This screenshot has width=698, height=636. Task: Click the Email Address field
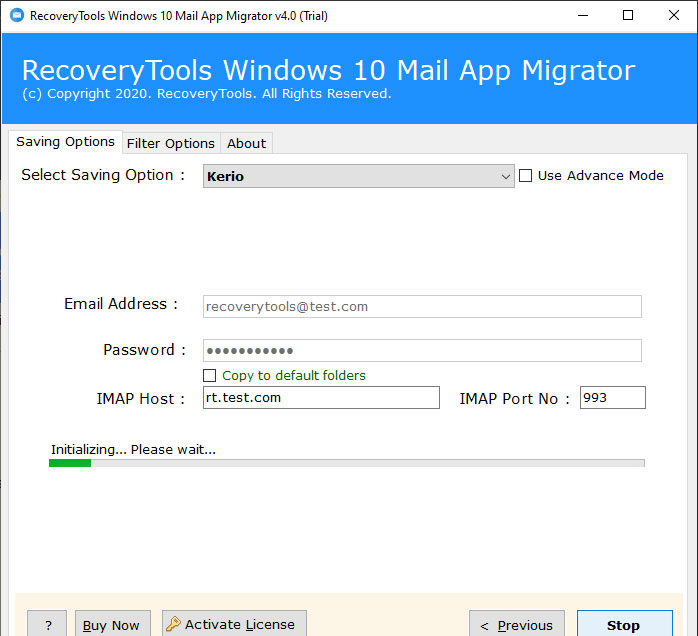(x=421, y=307)
